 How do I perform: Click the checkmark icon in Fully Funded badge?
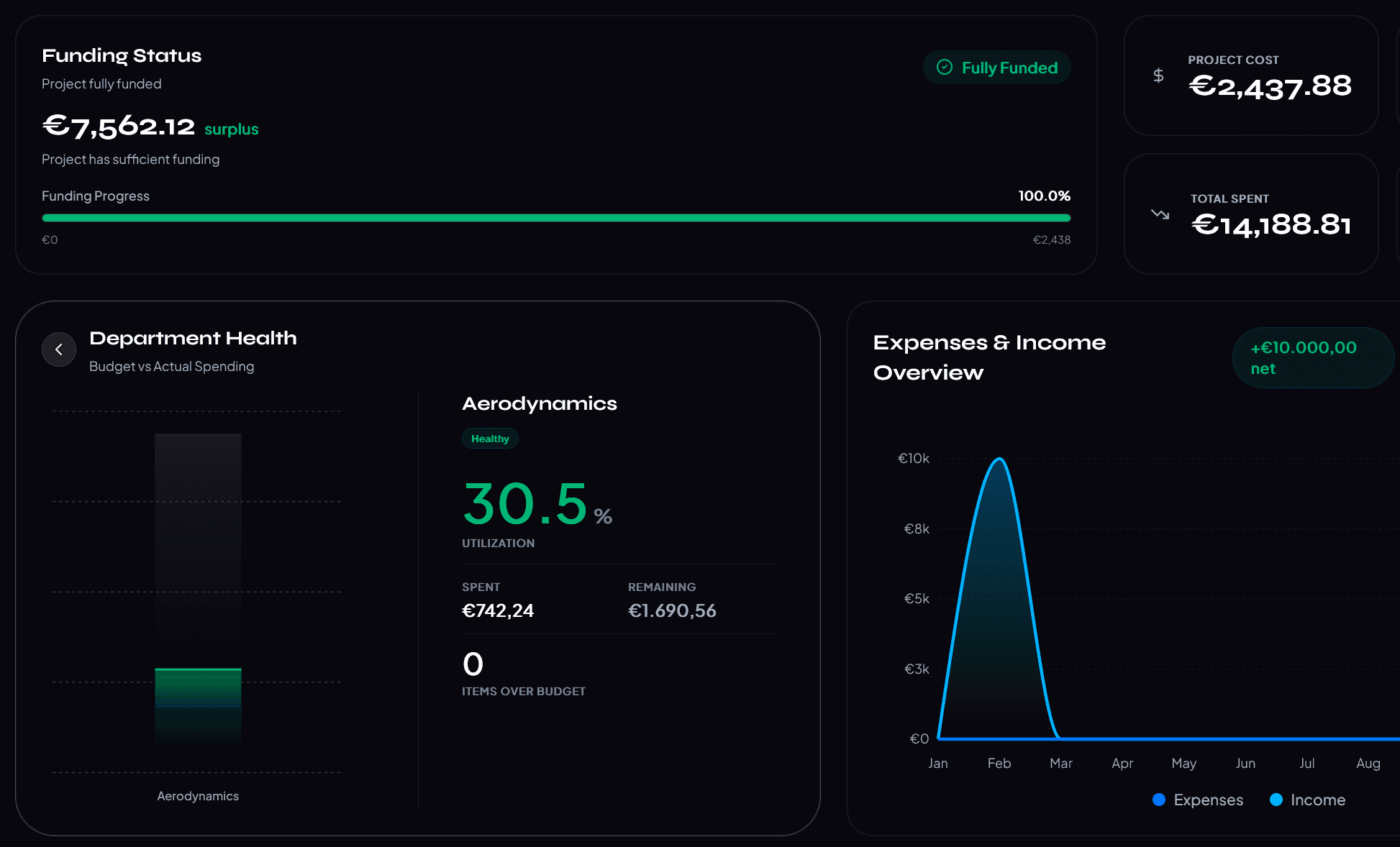945,68
